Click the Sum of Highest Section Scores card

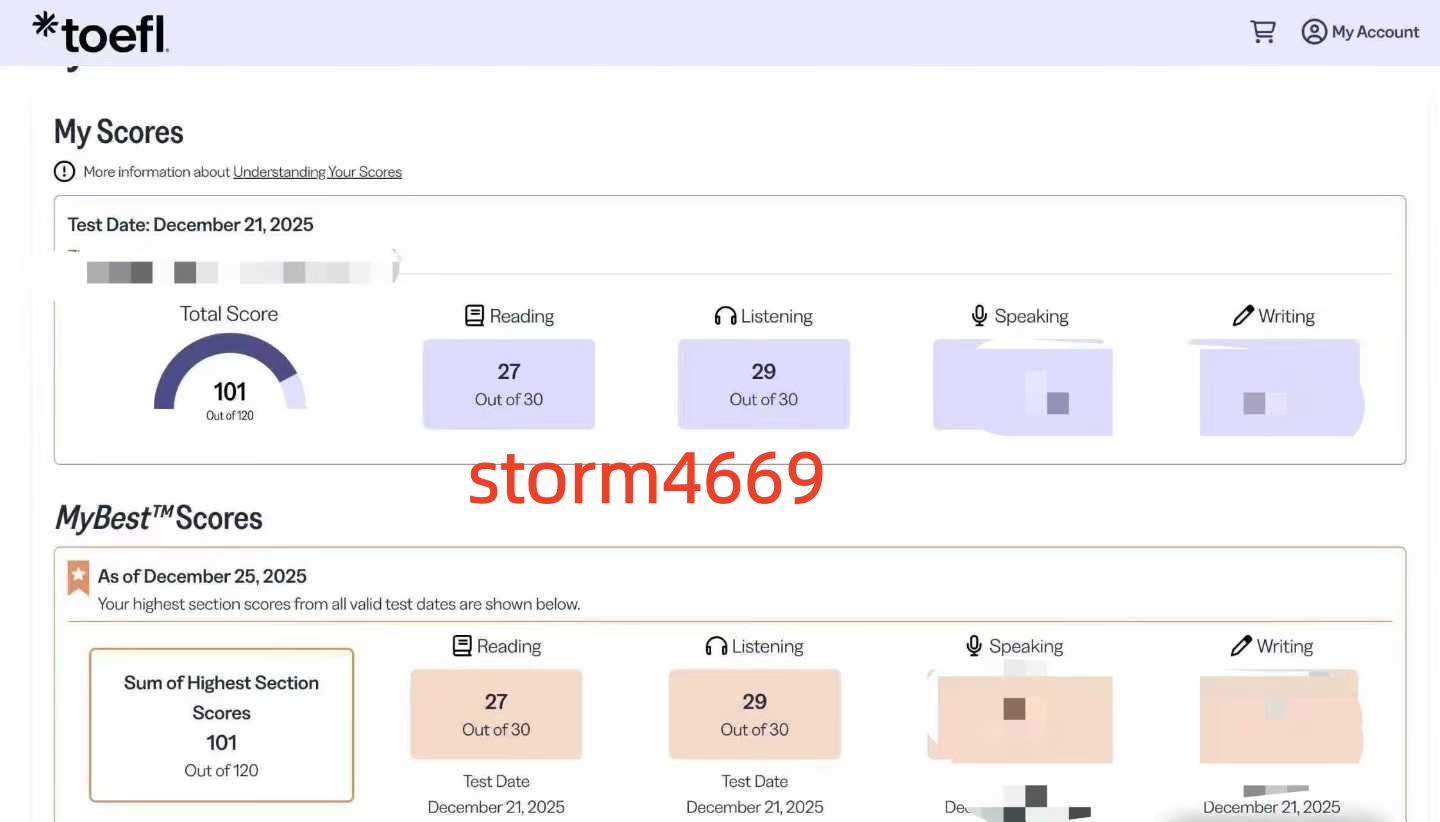[x=221, y=725]
